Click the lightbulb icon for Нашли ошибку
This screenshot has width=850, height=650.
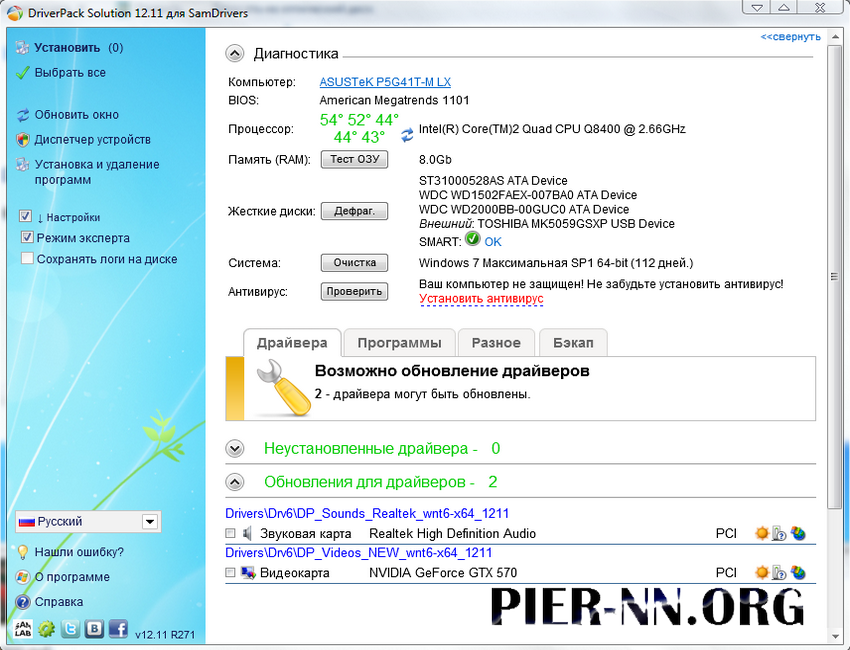pyautogui.click(x=23, y=552)
